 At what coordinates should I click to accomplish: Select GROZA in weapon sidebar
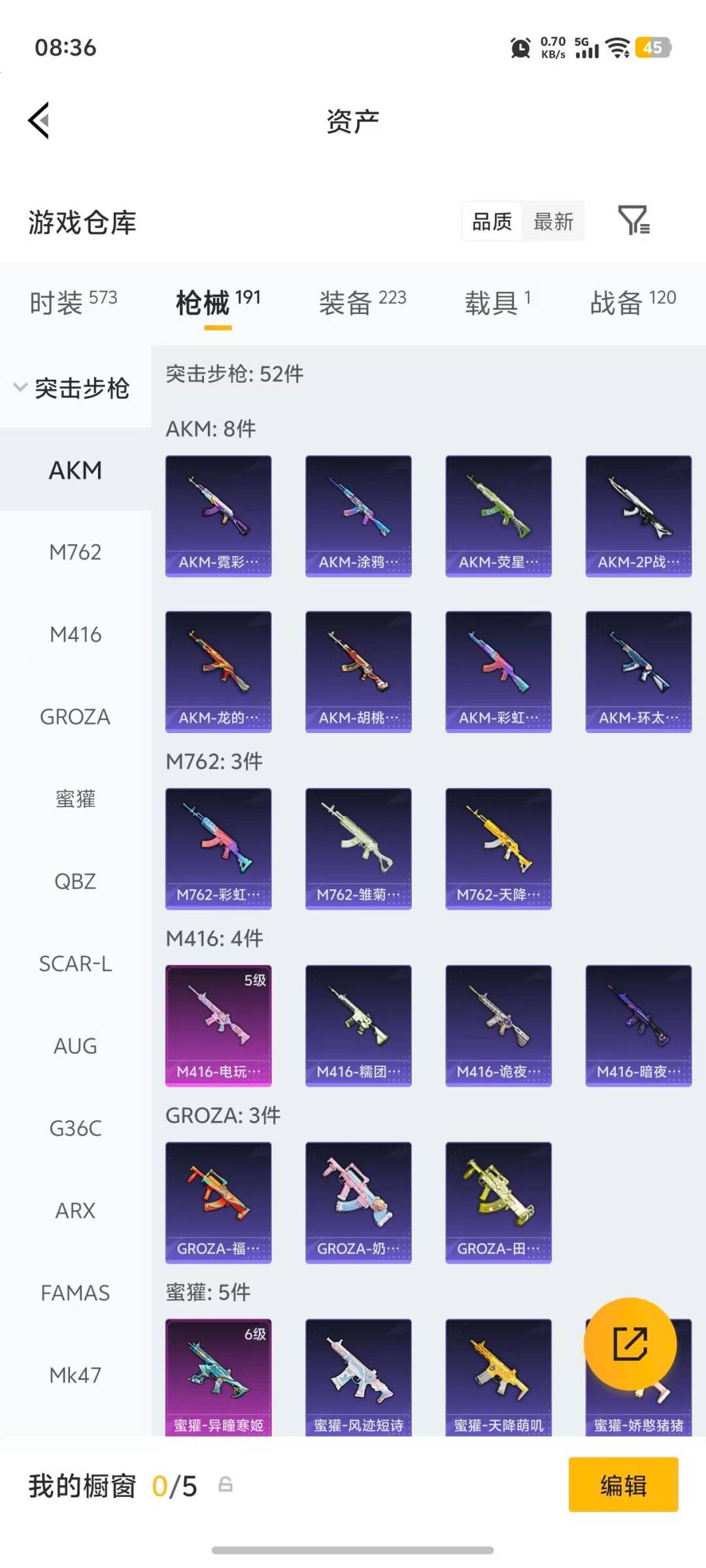75,717
